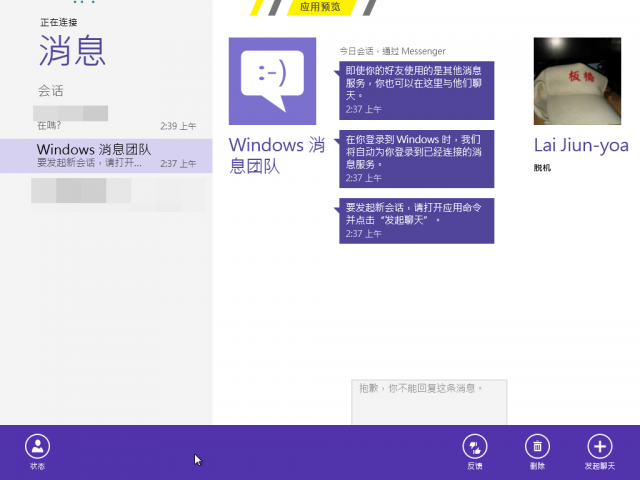The image size is (640, 480).
Task: Select the Windows 消息团队 conversation
Action: 106,156
